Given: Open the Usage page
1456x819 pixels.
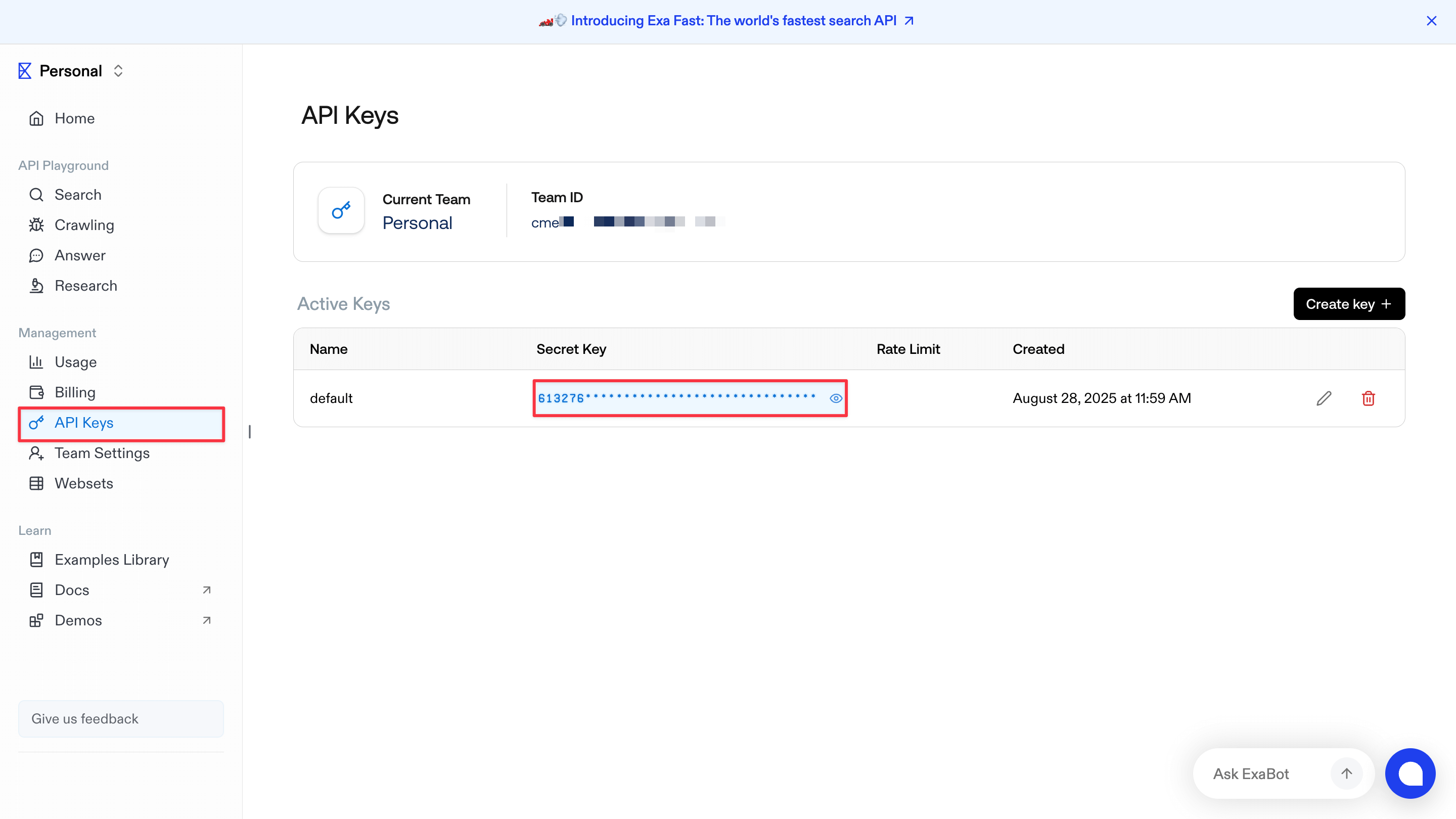Looking at the screenshot, I should [76, 362].
